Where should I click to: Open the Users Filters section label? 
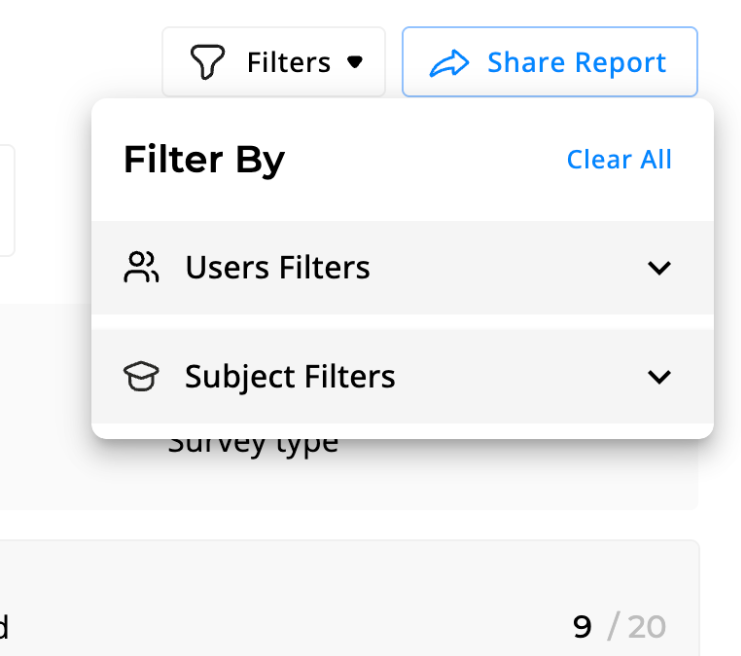277,268
